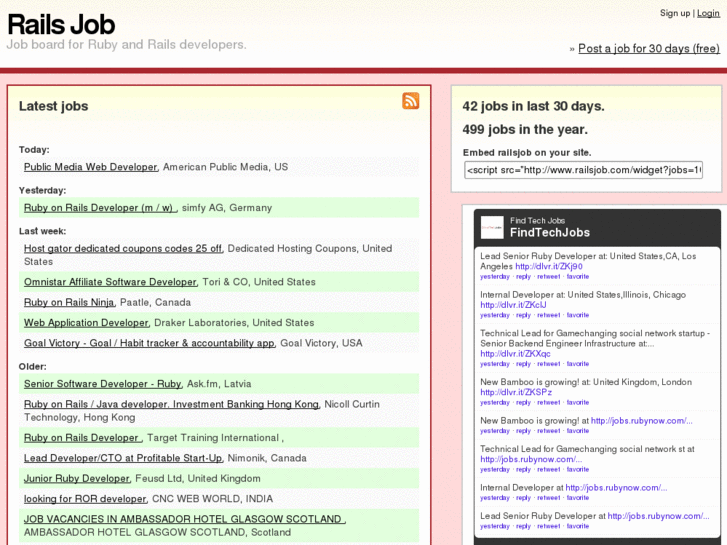
Task: Open jobs.rubynow.com link in Technical Lead tweet
Action: tap(531, 459)
